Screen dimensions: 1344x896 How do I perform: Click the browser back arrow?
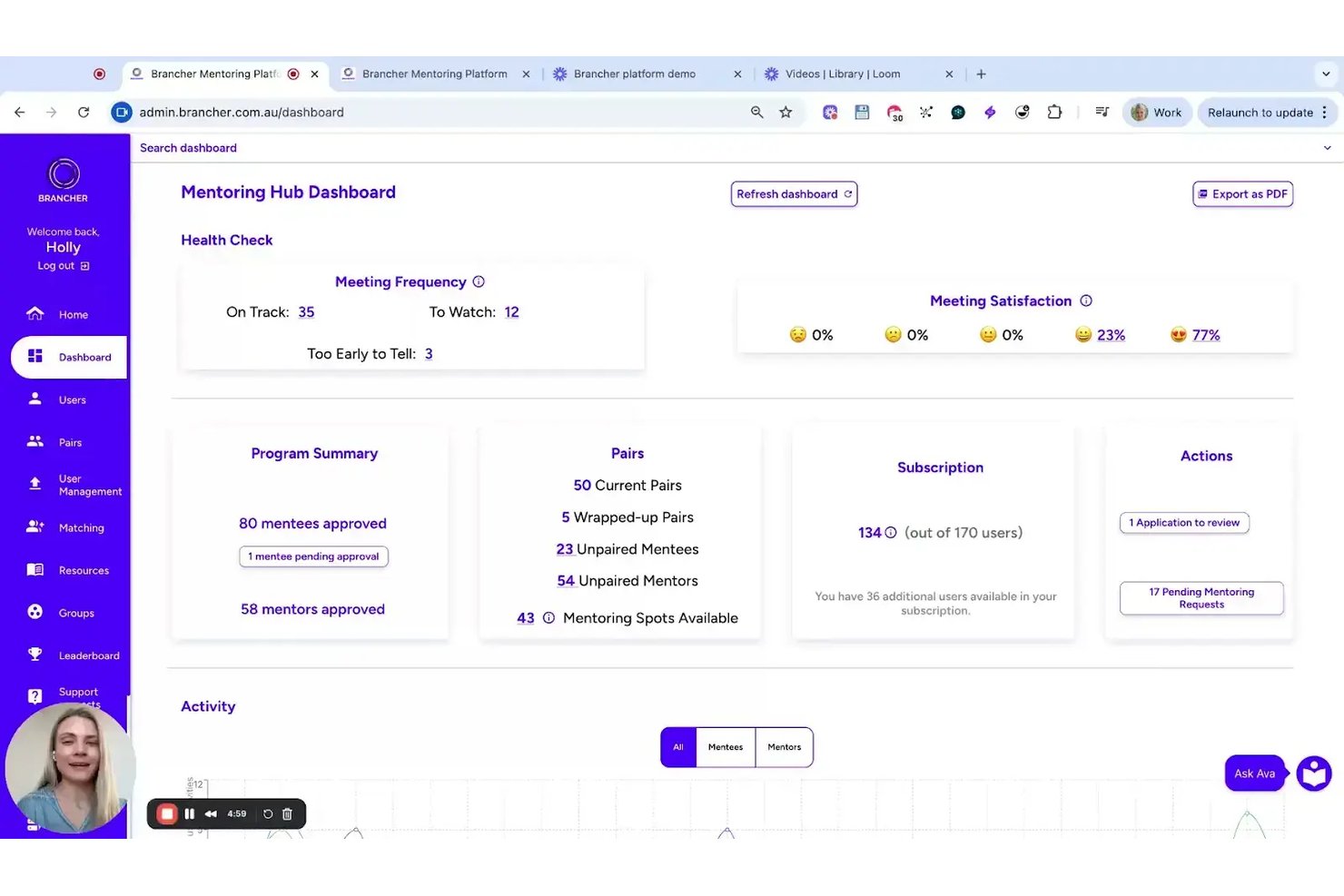[x=20, y=113]
